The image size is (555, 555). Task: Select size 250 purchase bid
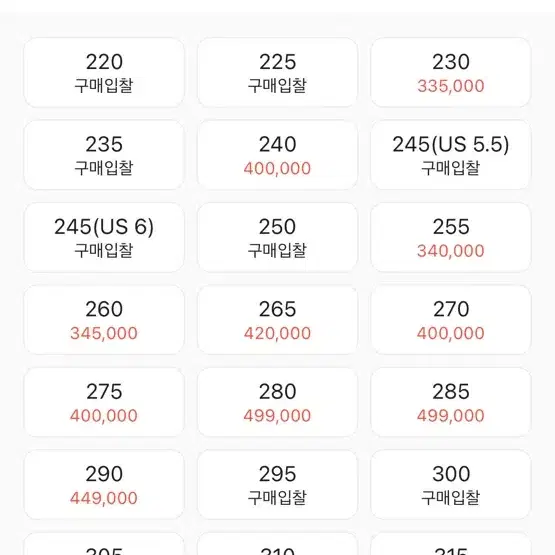[278, 238]
